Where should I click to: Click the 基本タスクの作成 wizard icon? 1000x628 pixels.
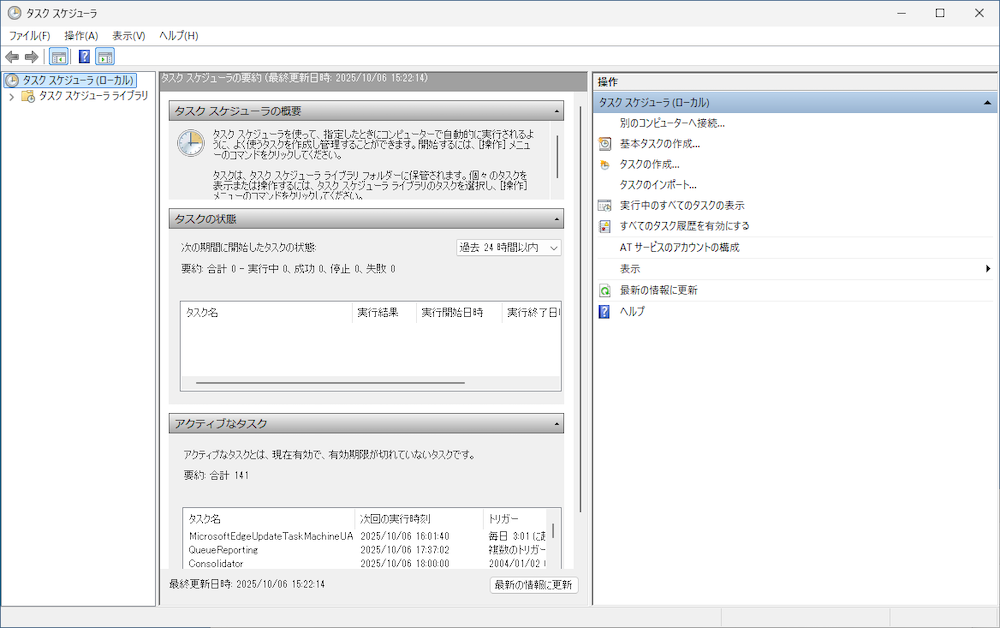coord(604,144)
